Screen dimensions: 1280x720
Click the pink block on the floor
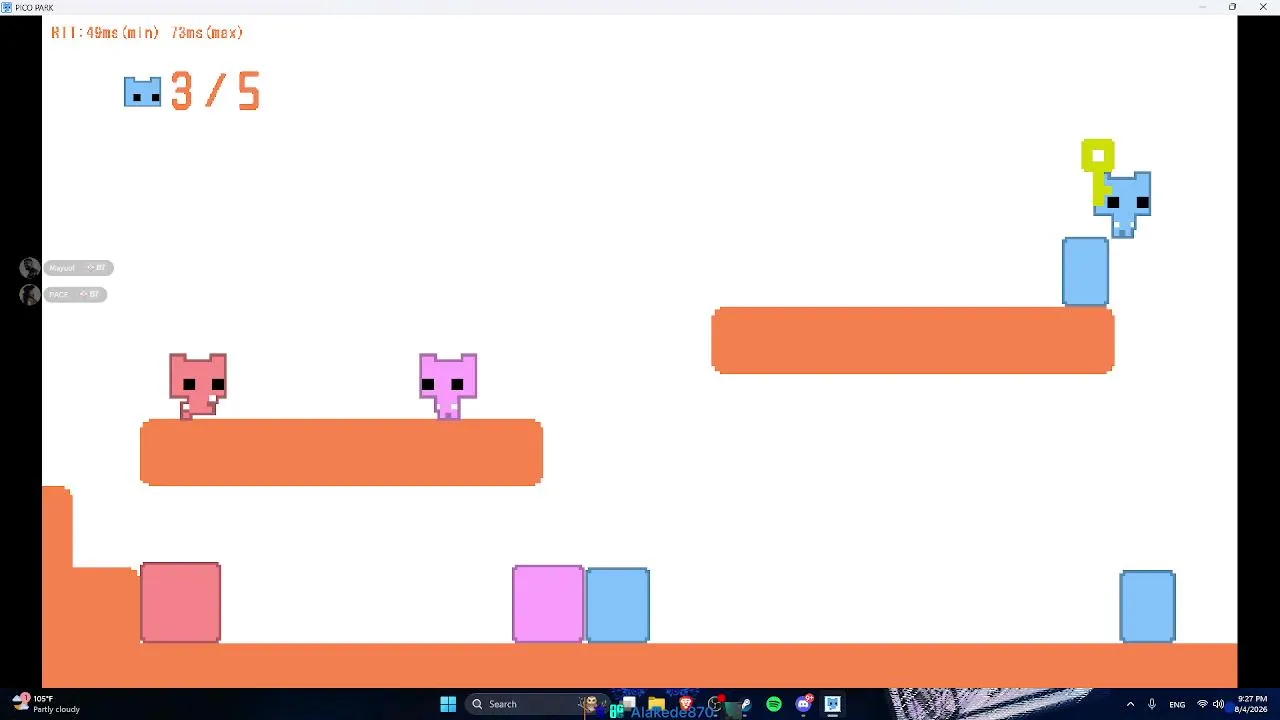(548, 604)
